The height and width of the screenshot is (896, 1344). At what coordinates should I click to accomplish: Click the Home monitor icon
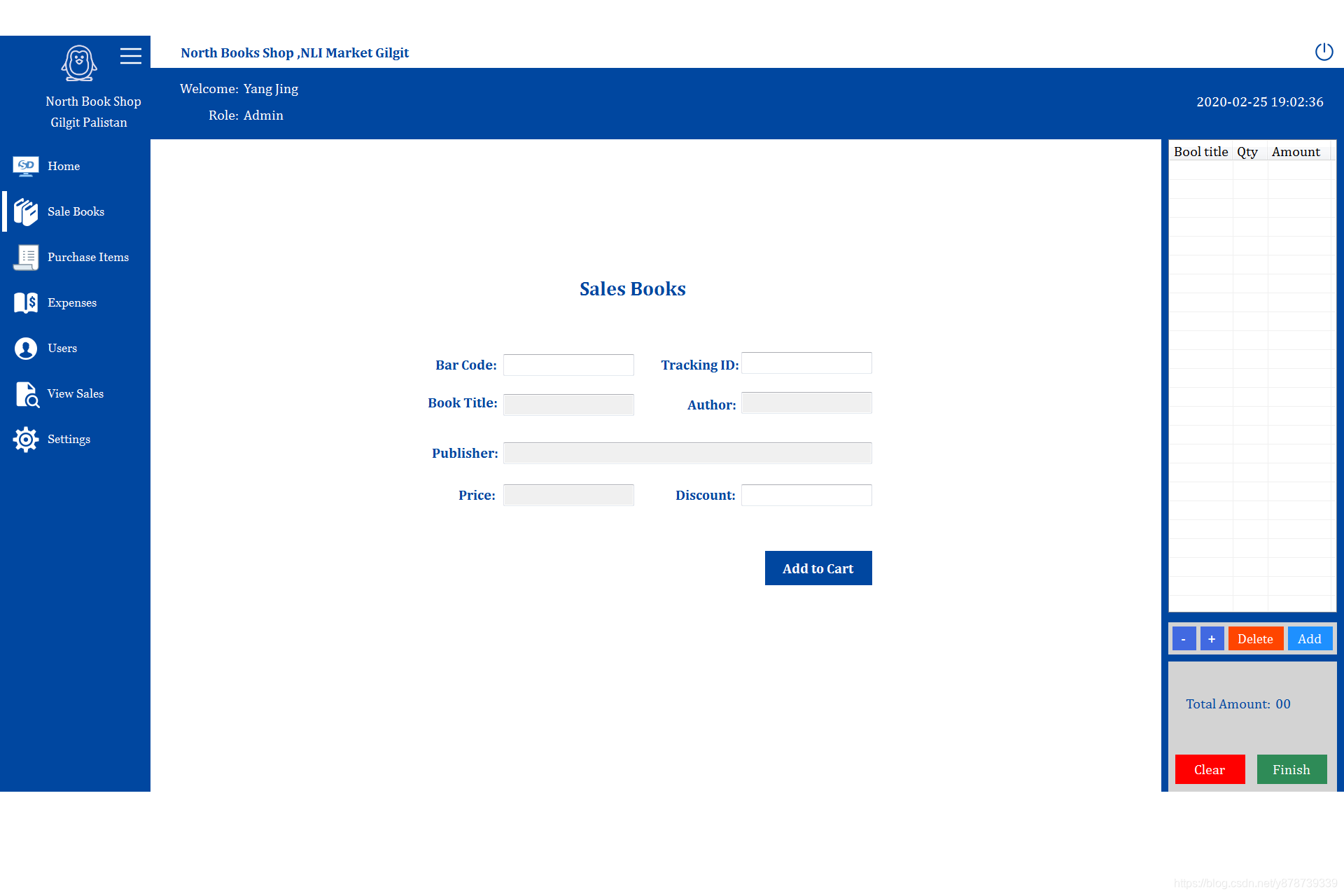26,167
